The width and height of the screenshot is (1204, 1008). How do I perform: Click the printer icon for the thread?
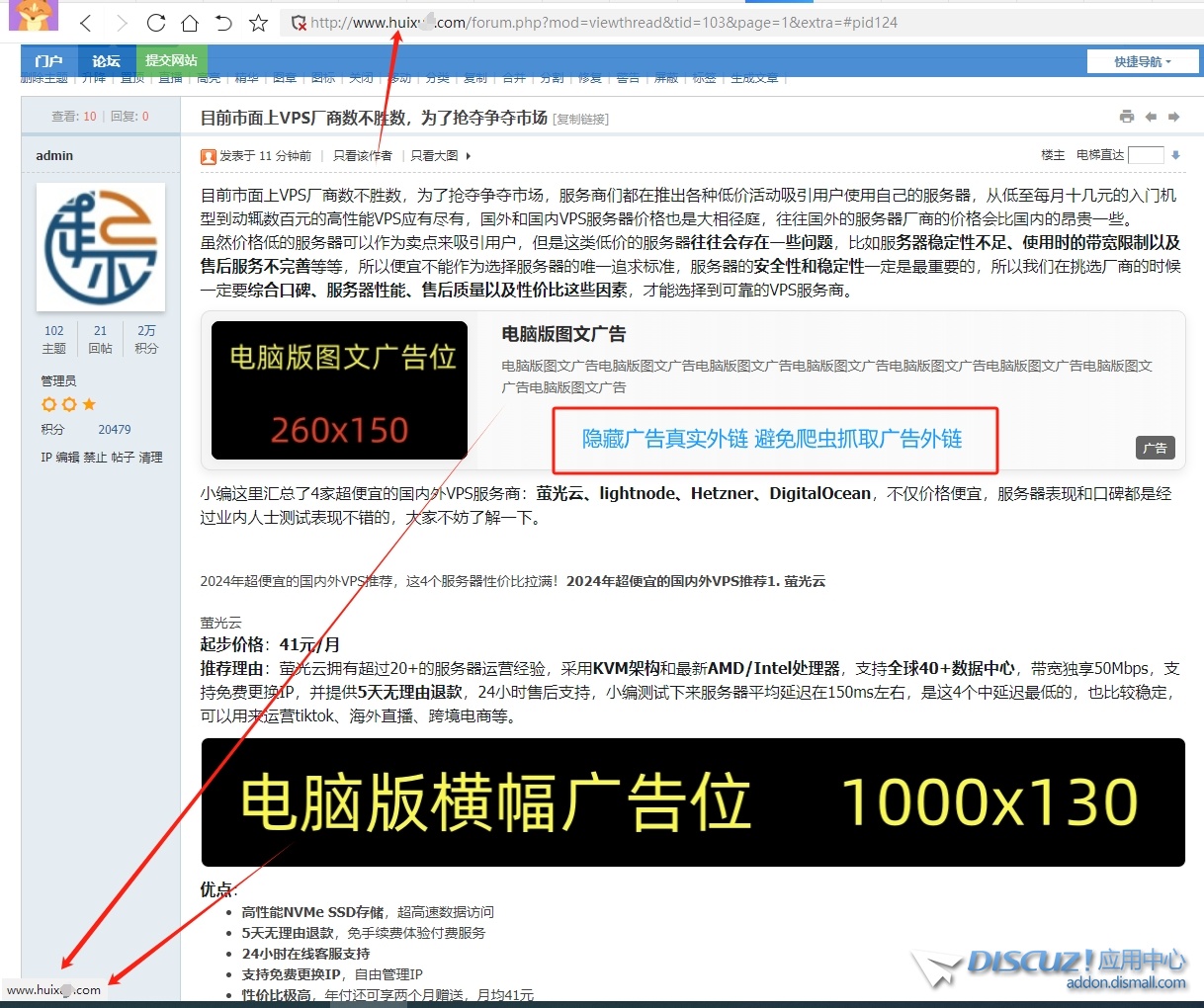point(1127,117)
